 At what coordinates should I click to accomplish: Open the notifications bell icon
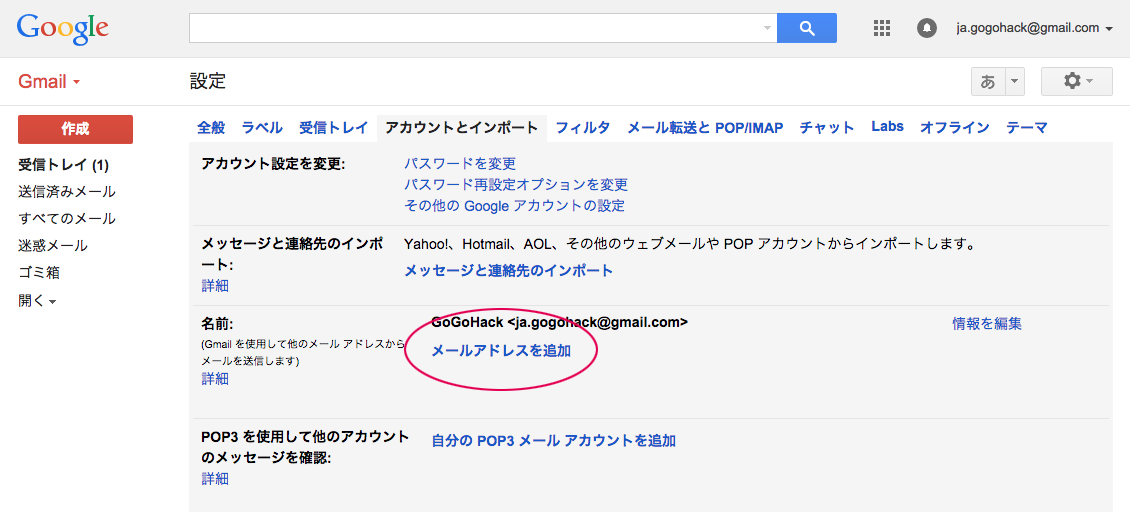click(926, 28)
